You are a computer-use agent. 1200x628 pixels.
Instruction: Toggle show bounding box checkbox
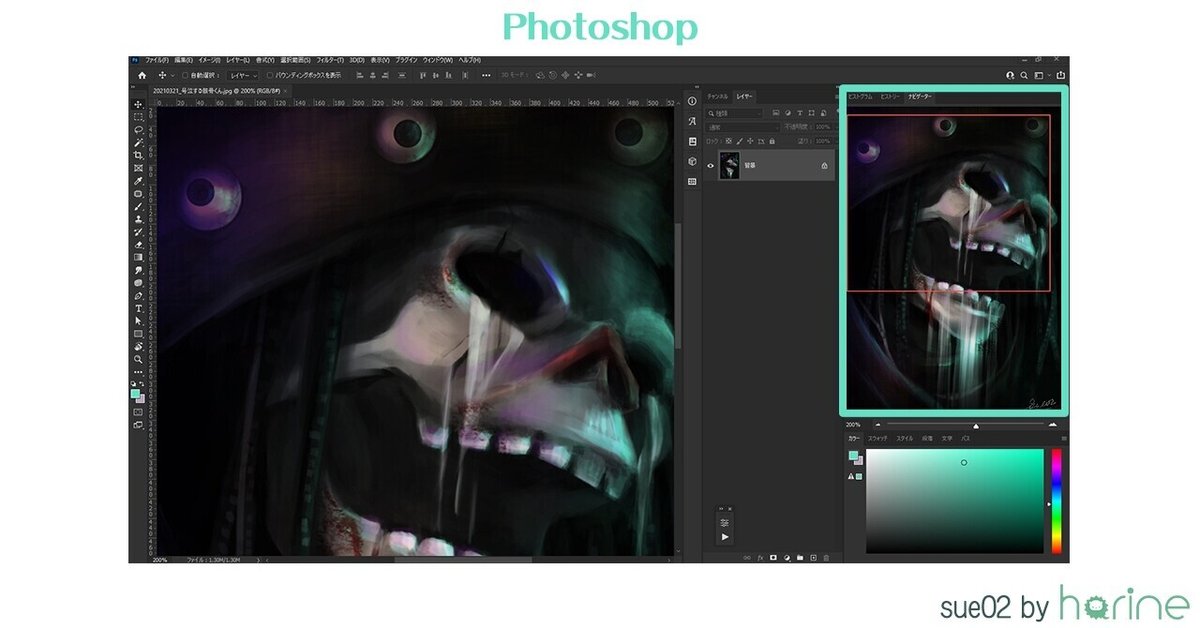[x=269, y=75]
